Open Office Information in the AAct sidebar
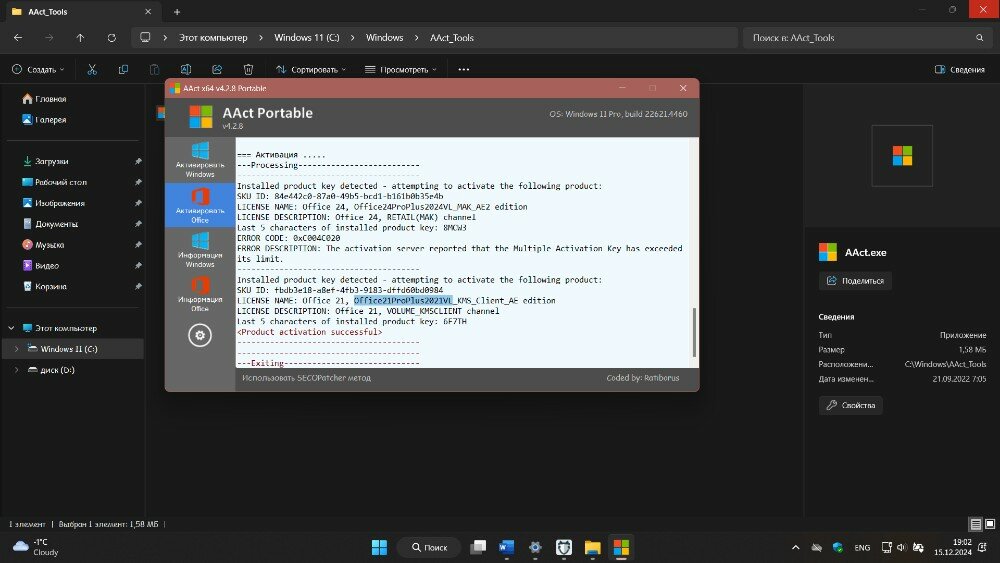1000x563 pixels. 200,294
